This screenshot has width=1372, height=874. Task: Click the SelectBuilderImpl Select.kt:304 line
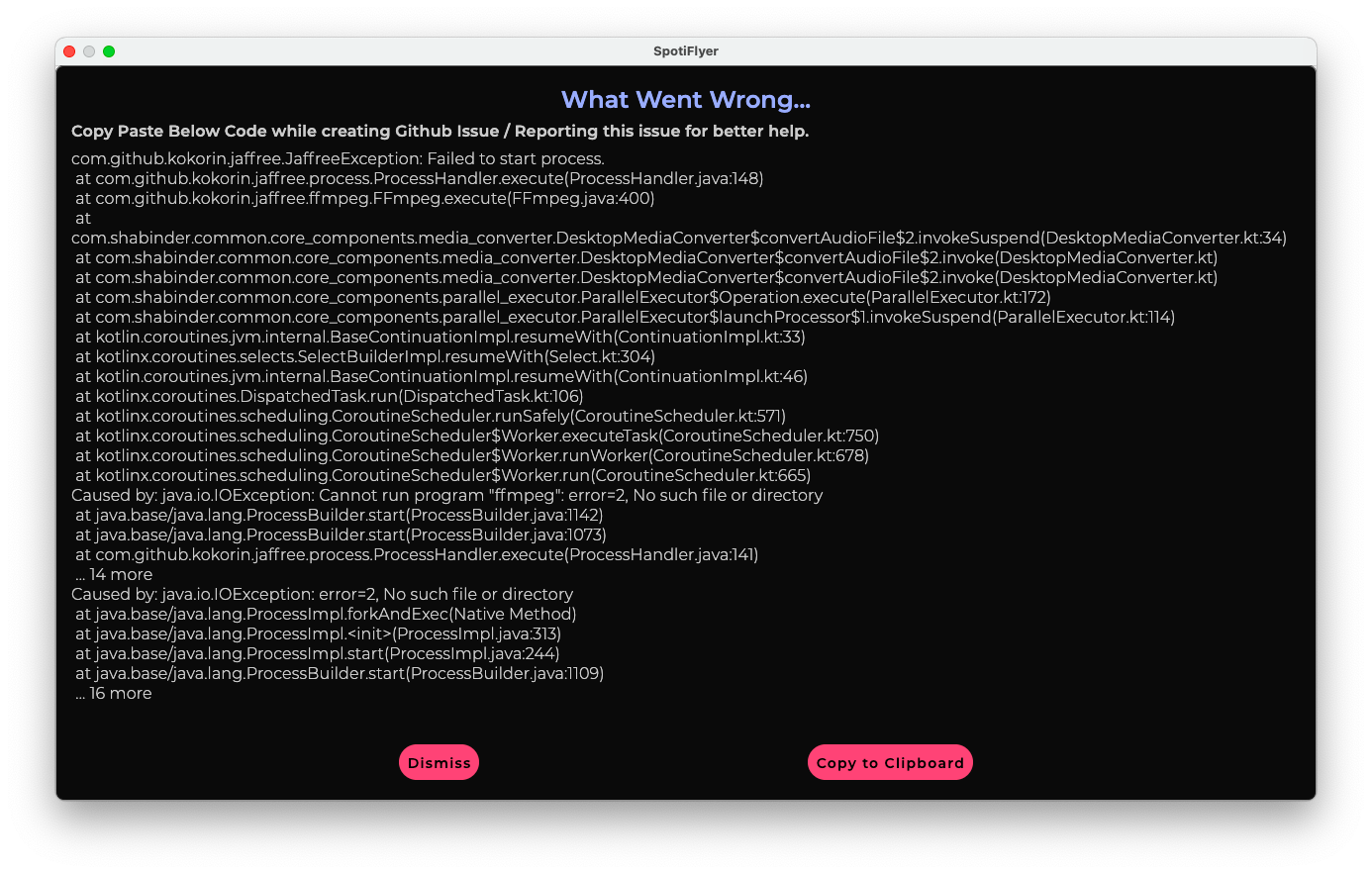click(365, 356)
